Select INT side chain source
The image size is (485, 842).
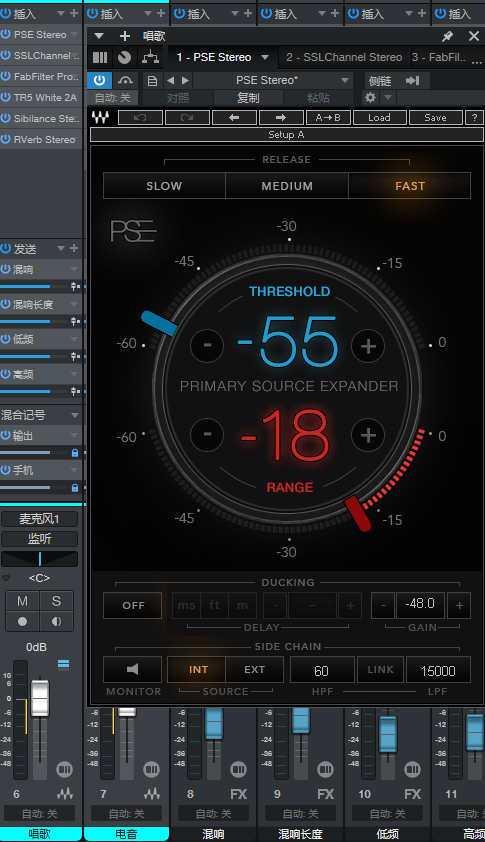click(197, 670)
